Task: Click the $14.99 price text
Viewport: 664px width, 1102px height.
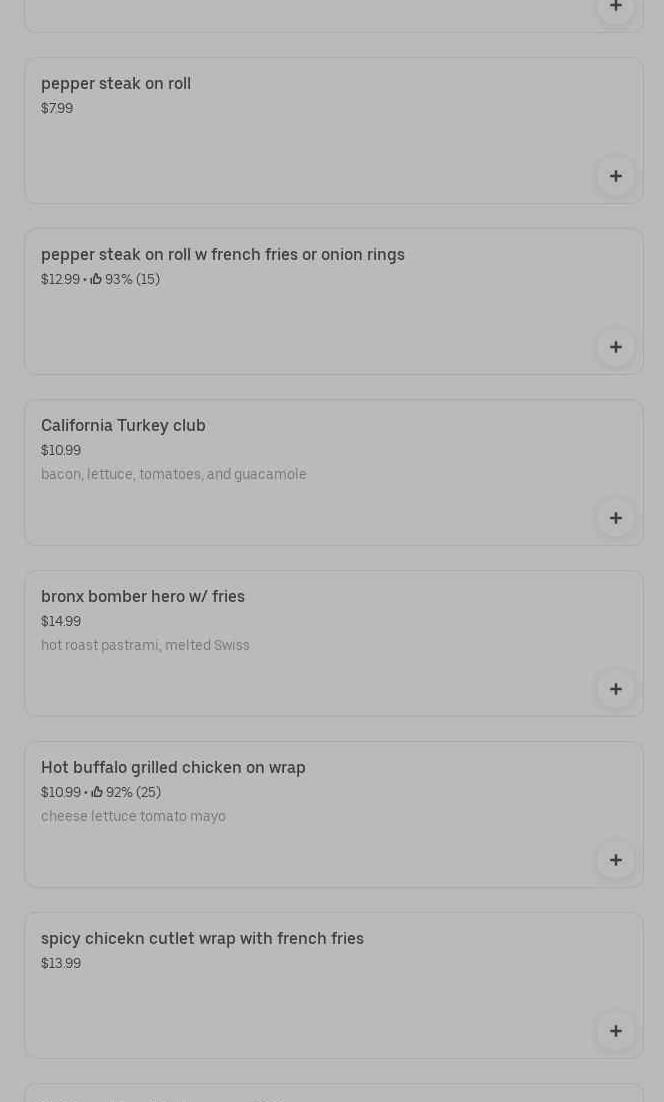Action: tap(61, 621)
